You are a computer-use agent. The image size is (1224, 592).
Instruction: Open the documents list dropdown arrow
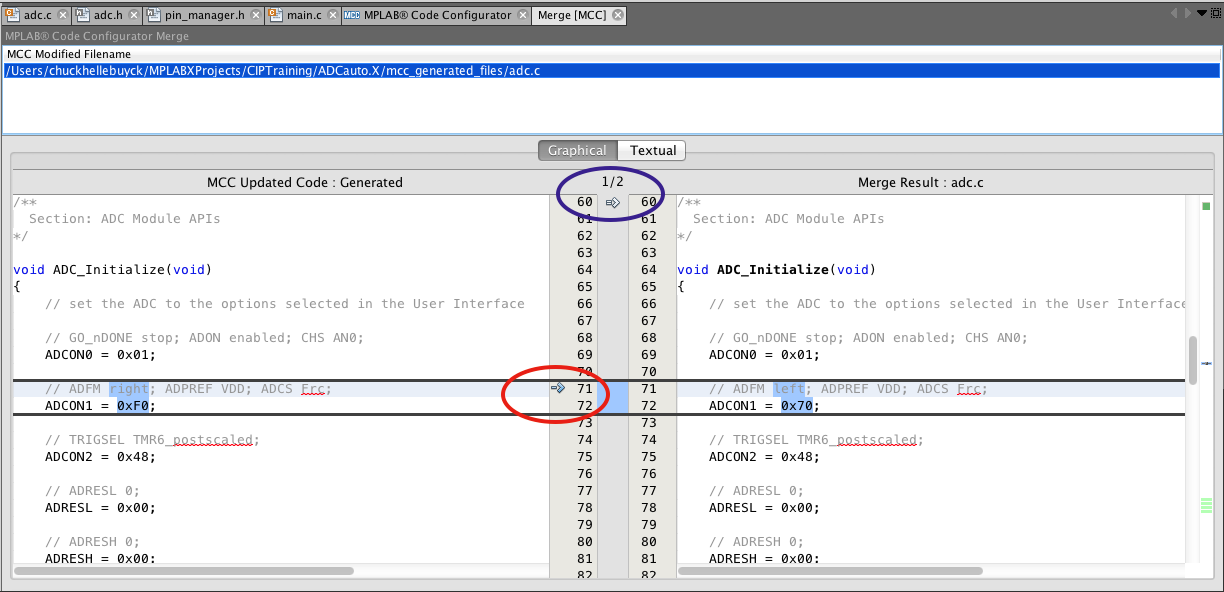1201,14
